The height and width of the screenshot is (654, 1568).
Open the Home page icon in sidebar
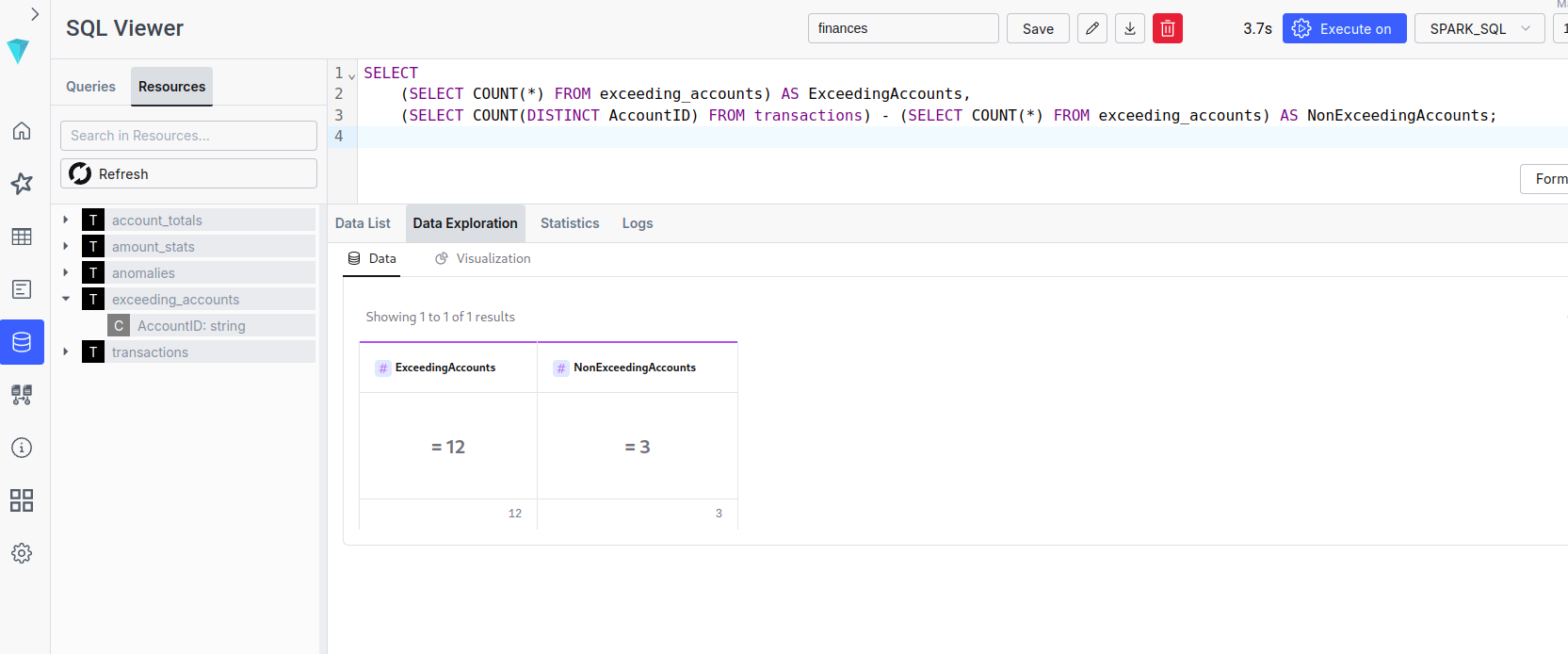tap(22, 131)
